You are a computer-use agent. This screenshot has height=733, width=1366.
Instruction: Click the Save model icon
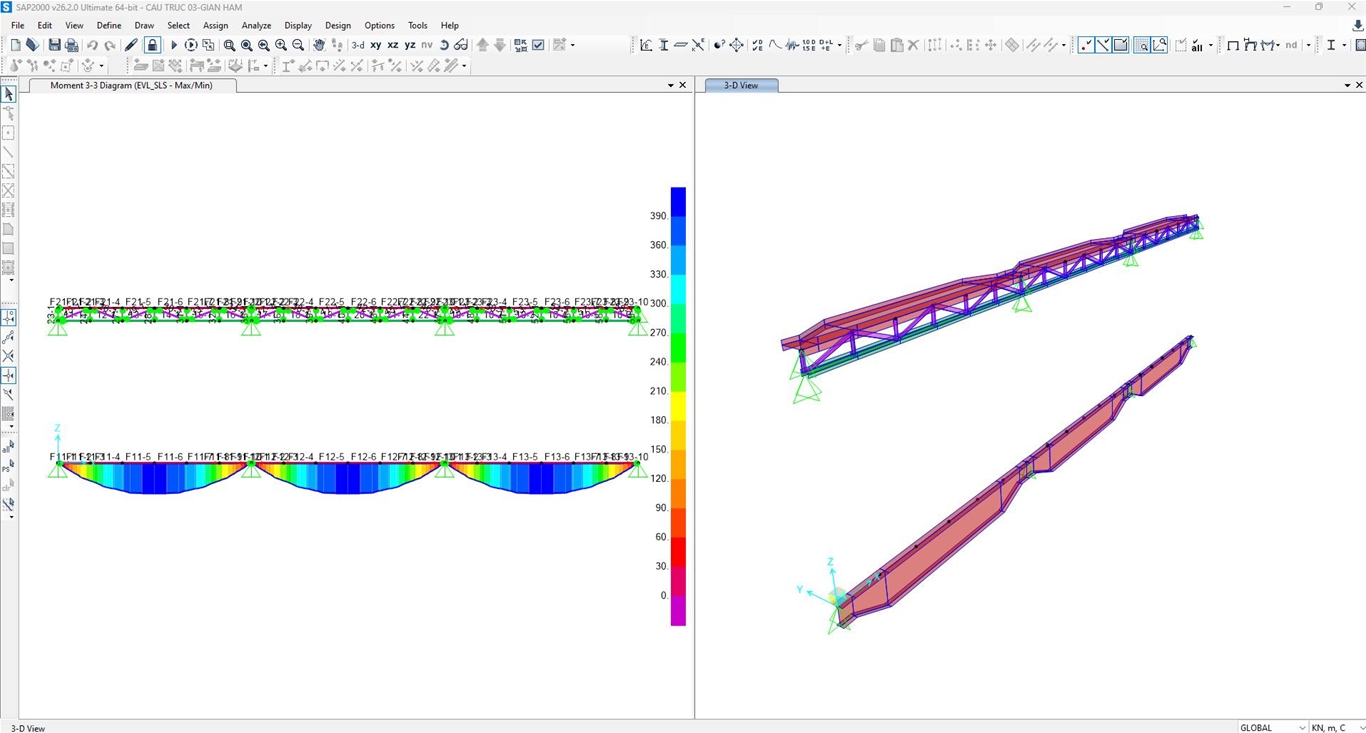coord(54,45)
